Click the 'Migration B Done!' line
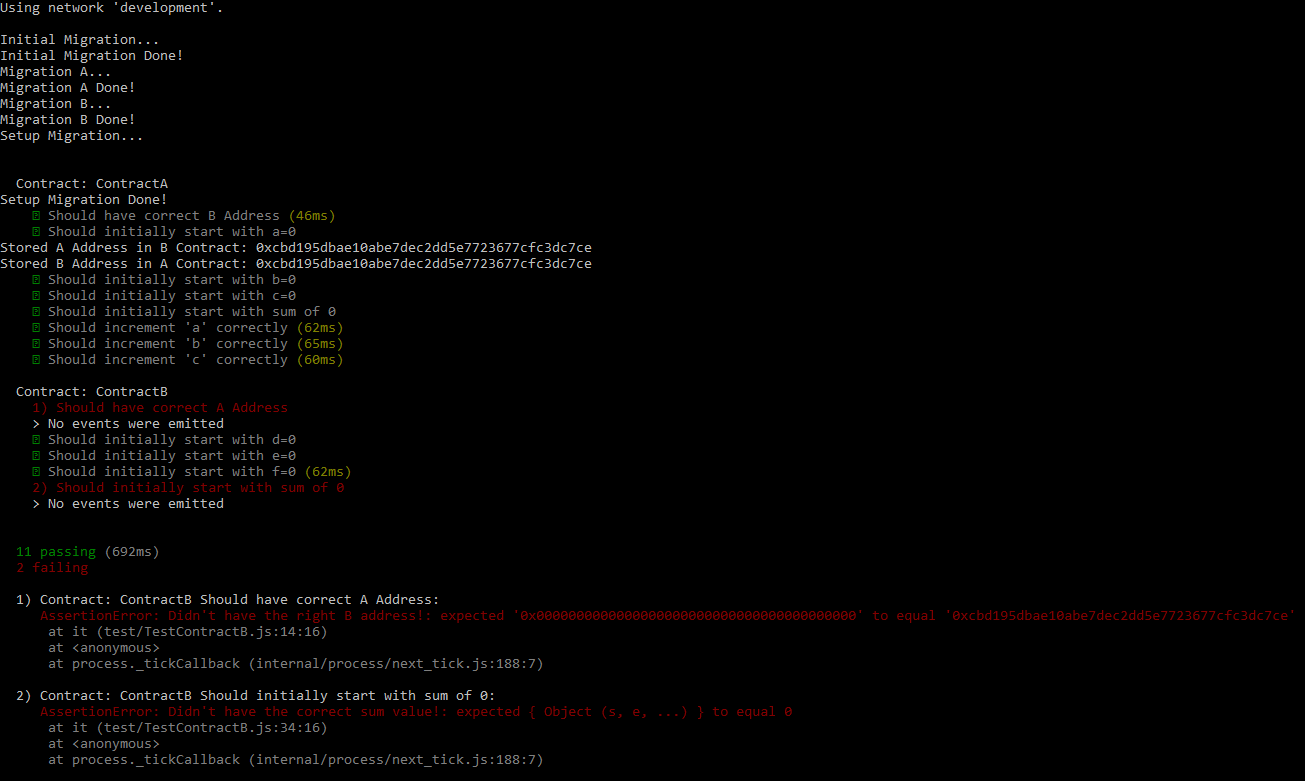This screenshot has height=781, width=1305. coord(68,120)
